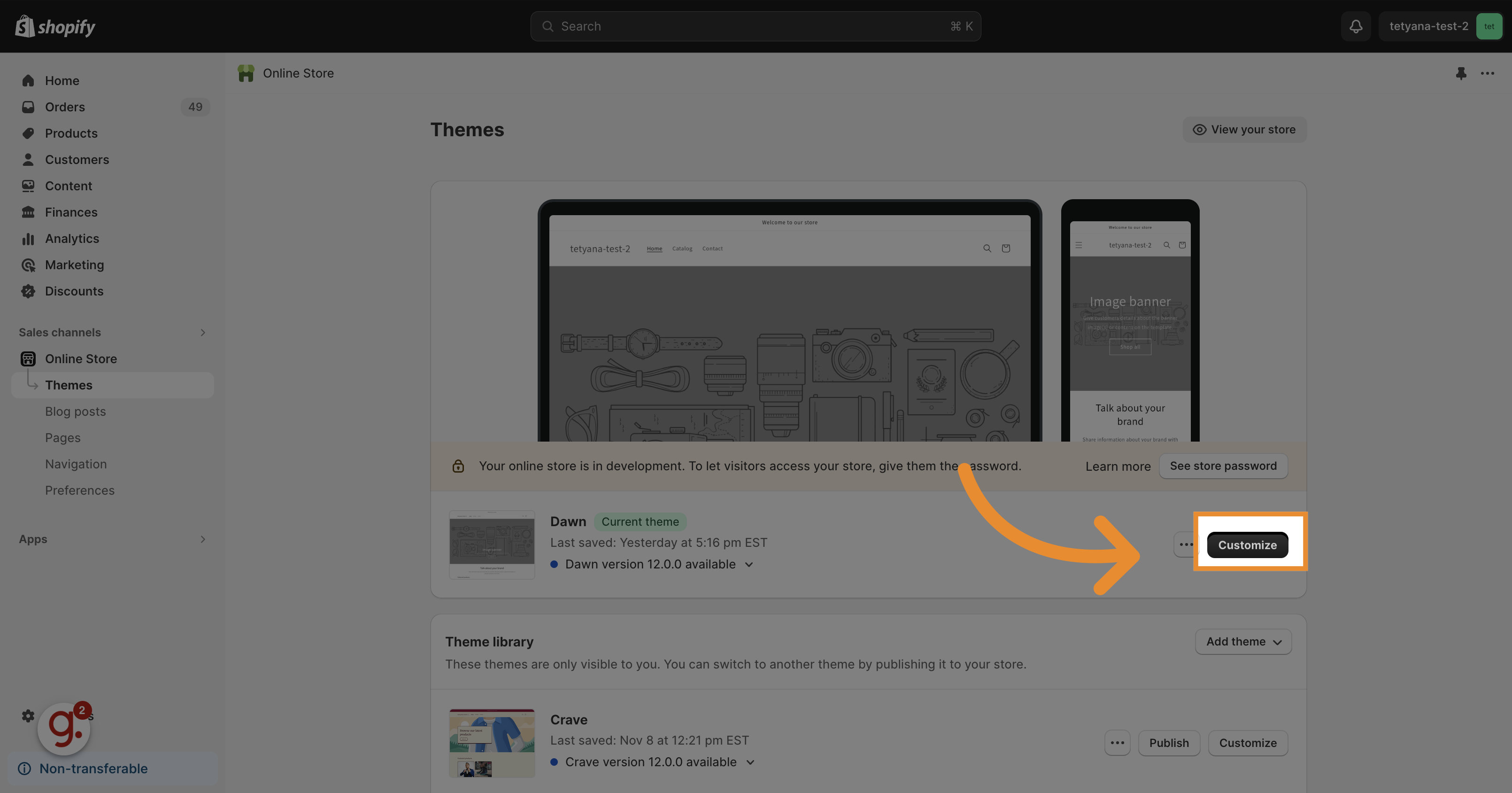This screenshot has height=793, width=1512.
Task: Open Dawn theme more-actions ellipsis
Action: point(1186,544)
